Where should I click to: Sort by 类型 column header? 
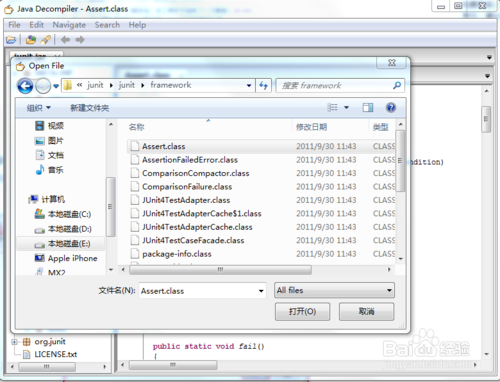point(382,127)
